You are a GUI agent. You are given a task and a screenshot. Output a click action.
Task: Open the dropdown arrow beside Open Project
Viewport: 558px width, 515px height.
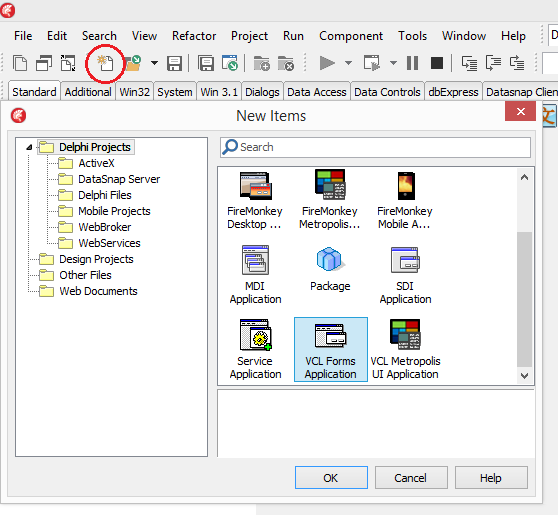154,63
